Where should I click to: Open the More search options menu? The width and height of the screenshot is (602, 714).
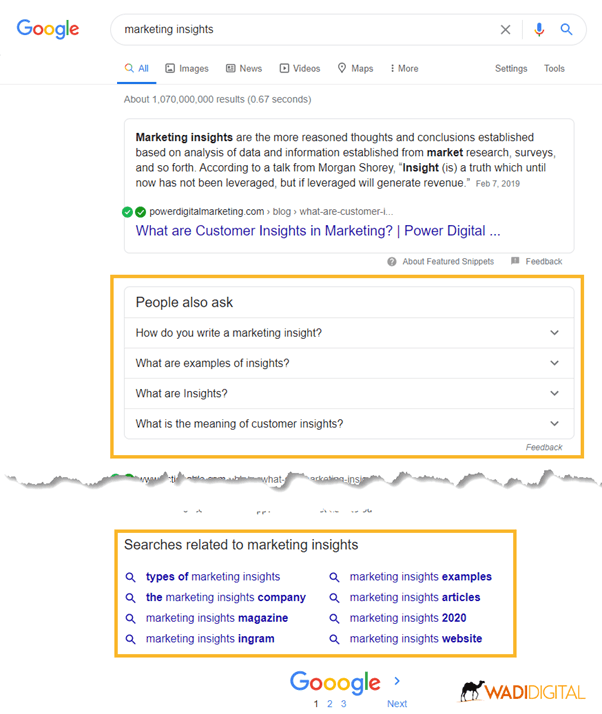pos(404,68)
